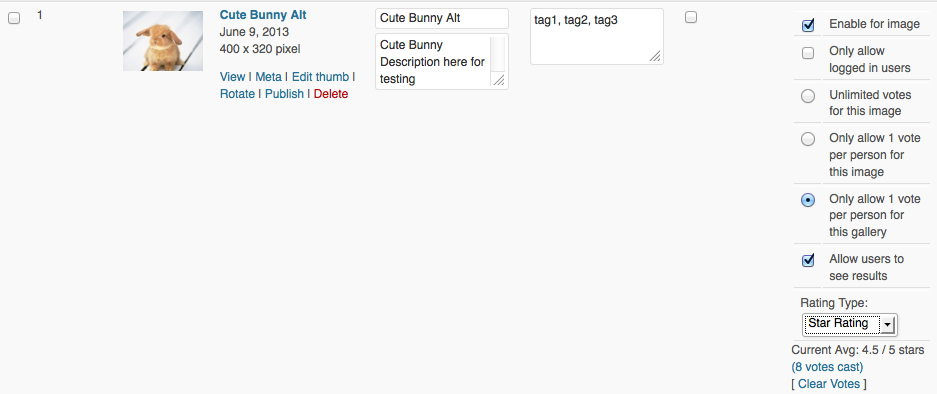Select Only allow 1 vote per person for this image
Viewport: 937px width, 394px height.
tap(808, 139)
